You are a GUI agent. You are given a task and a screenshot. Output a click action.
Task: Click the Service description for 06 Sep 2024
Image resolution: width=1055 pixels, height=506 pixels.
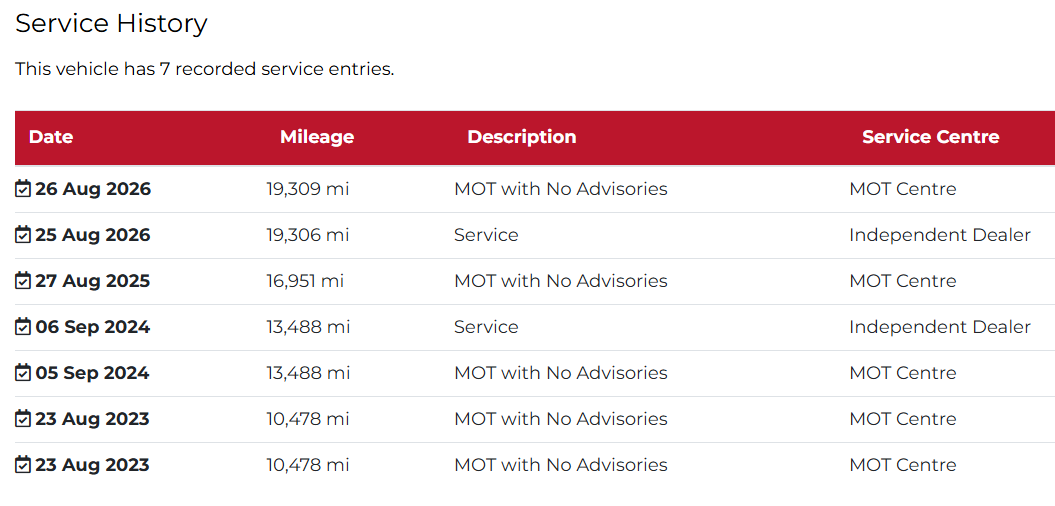click(x=486, y=327)
